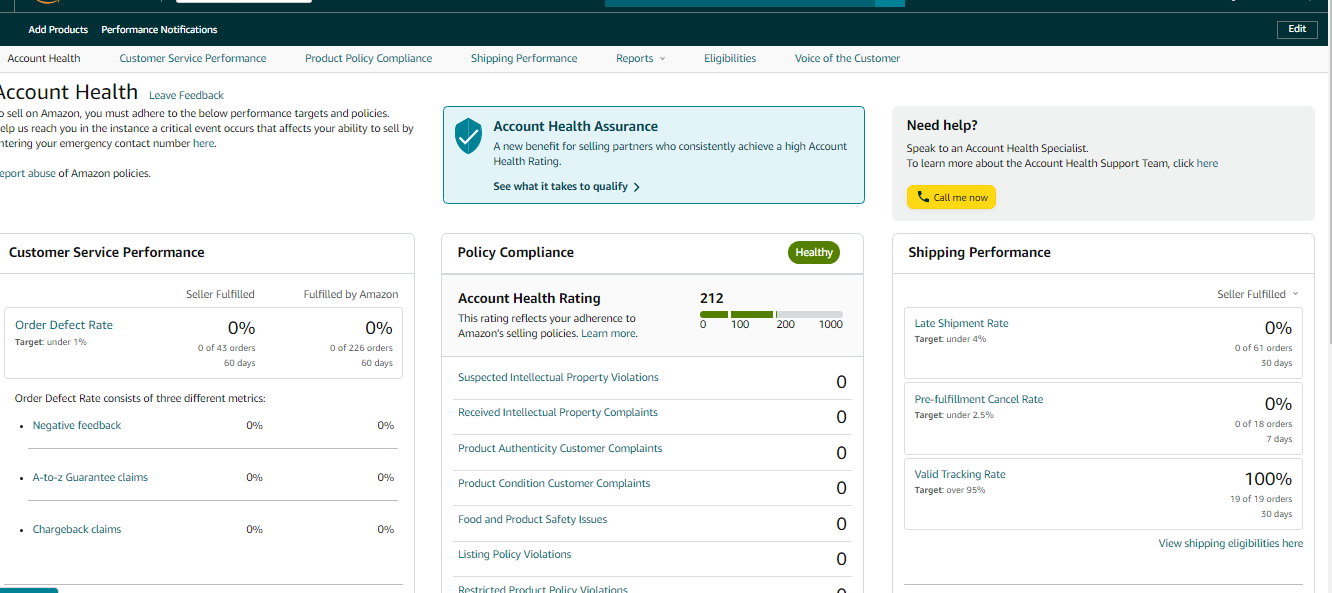Click View shipping eligibilities here link
1332x593 pixels.
(x=1231, y=543)
